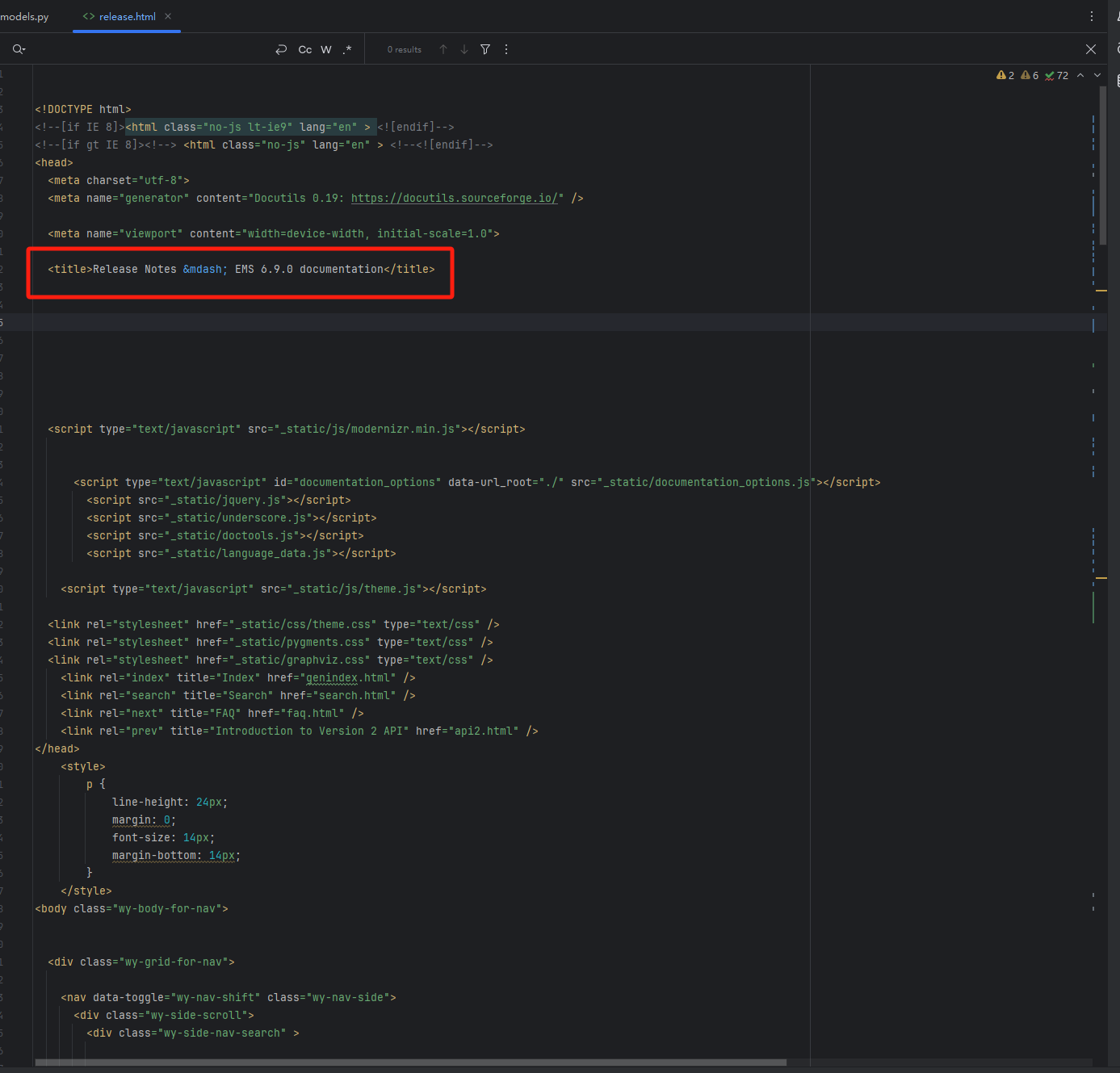Click the documentation_options.js script line
Viewport: 1120px width, 1073px height.
[x=477, y=482]
